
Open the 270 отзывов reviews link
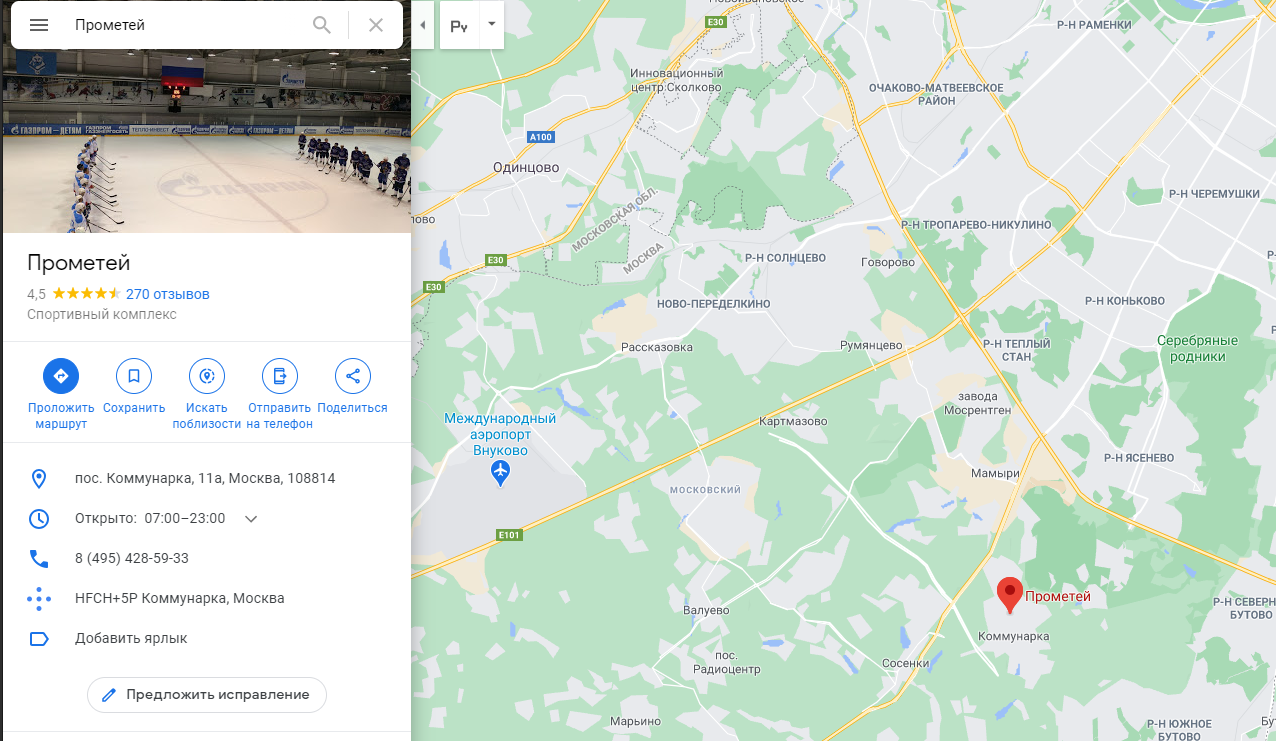tap(168, 294)
